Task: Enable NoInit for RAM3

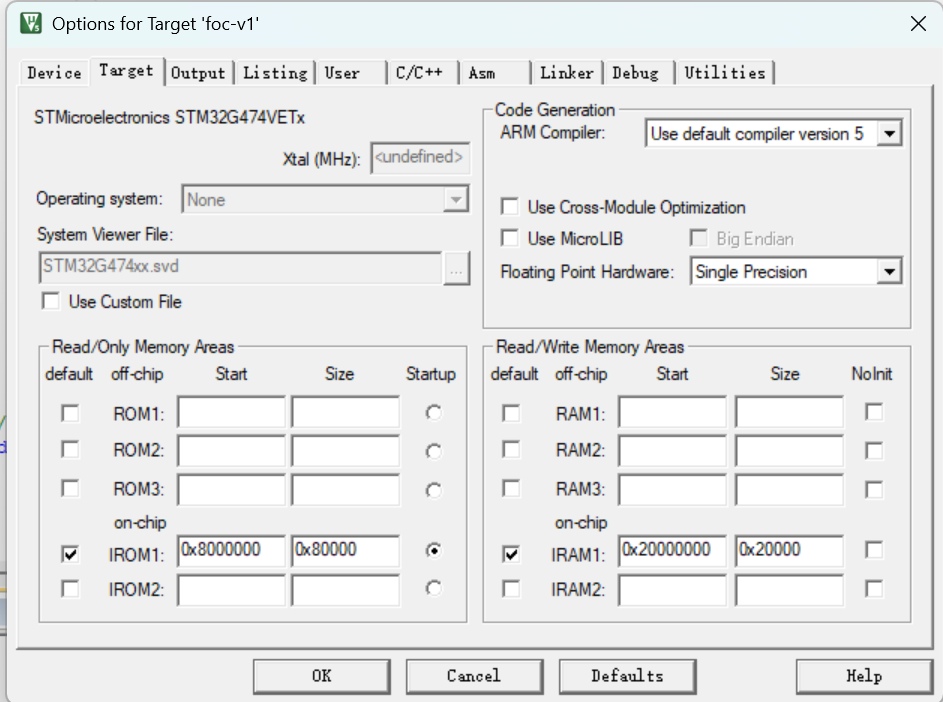Action: 874,490
